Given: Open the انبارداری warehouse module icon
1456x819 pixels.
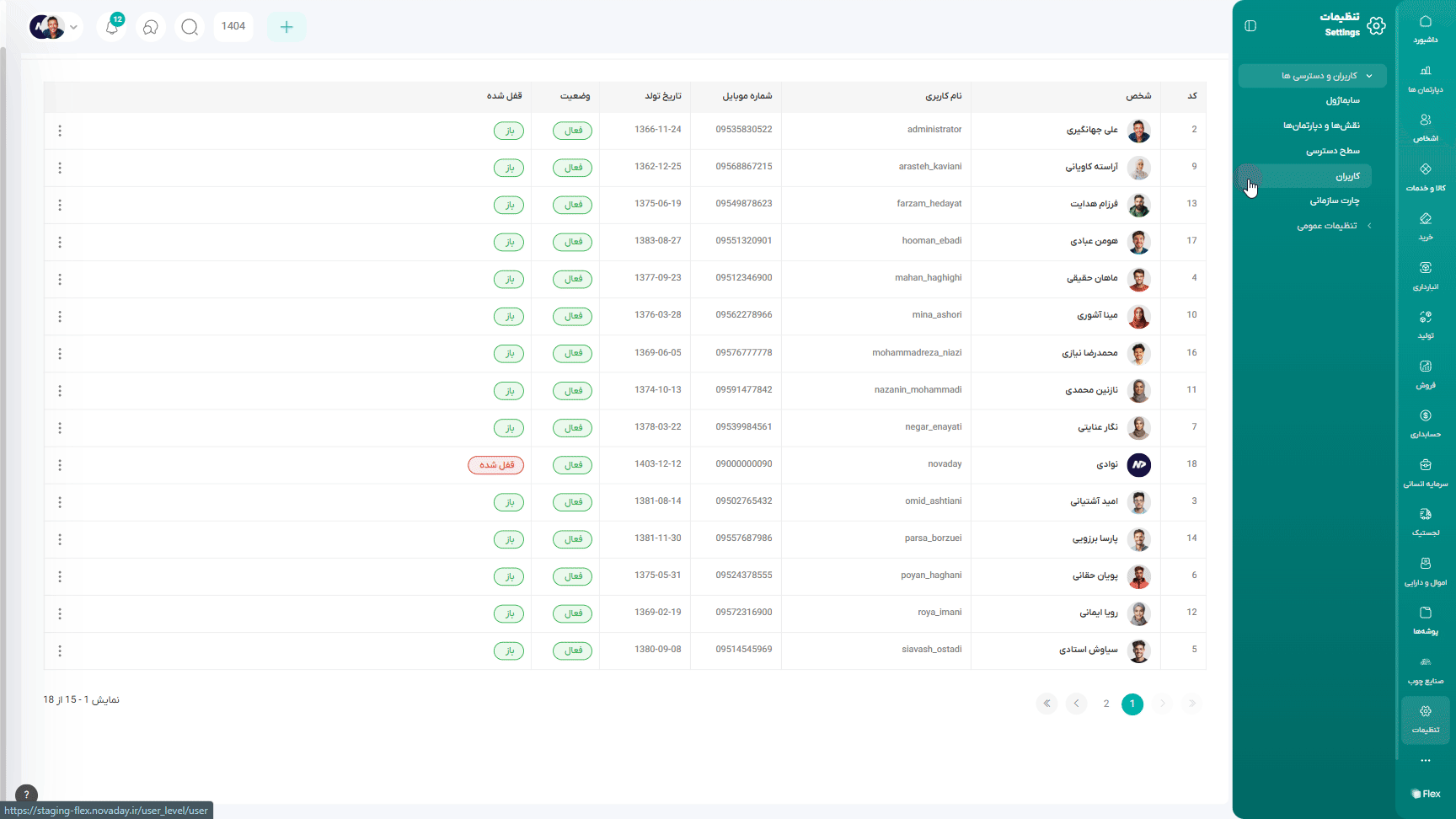Looking at the screenshot, I should coord(1425,275).
